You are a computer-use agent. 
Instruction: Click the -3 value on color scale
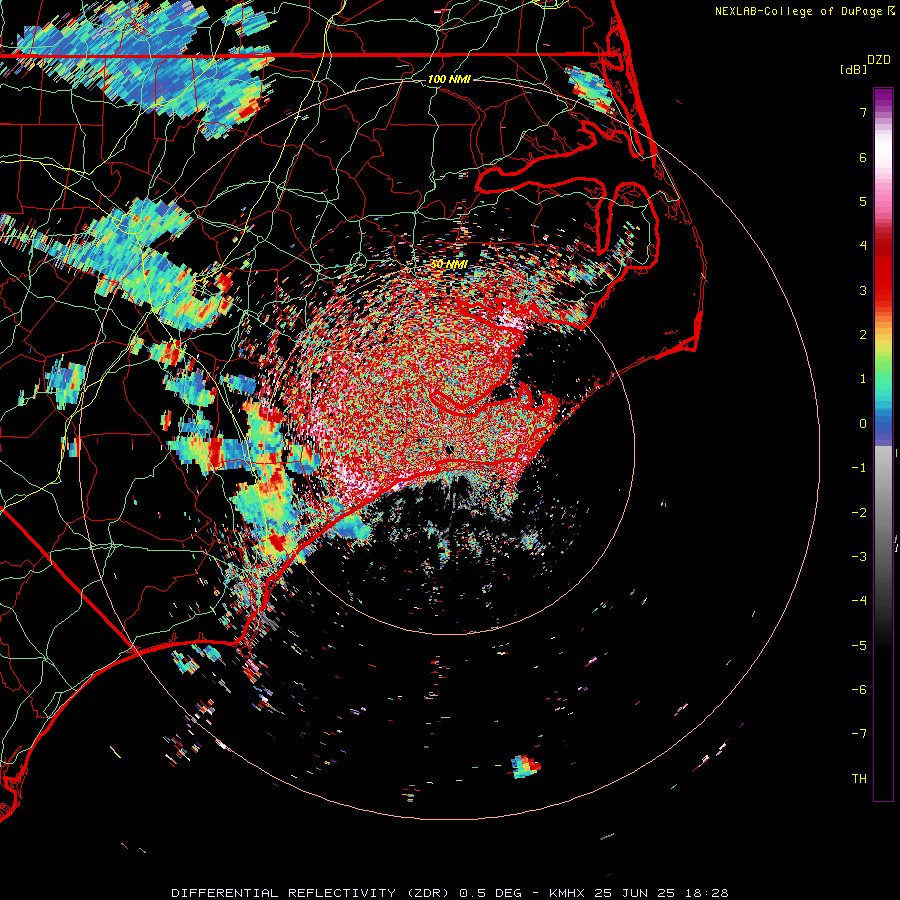coord(859,557)
